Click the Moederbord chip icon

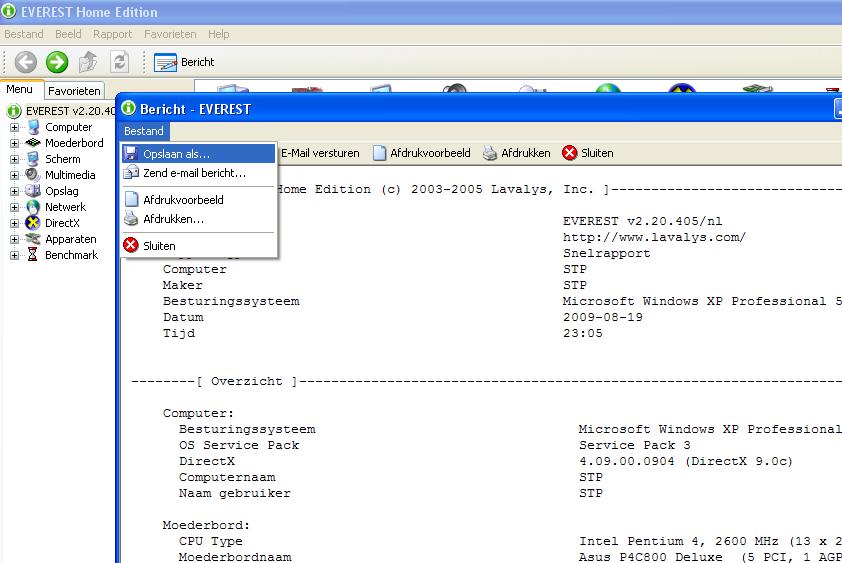click(33, 143)
